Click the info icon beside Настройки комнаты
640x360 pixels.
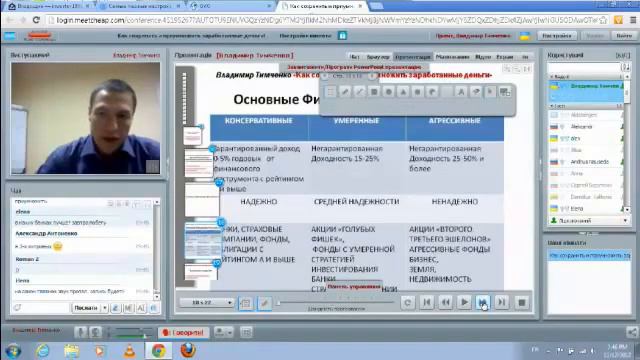tap(342, 36)
